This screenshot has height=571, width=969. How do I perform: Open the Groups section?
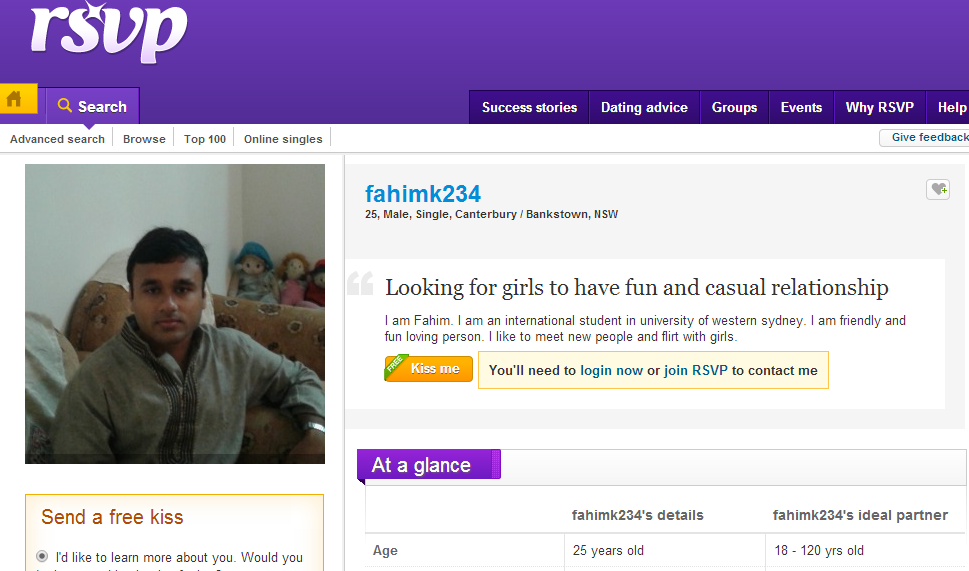coord(734,108)
